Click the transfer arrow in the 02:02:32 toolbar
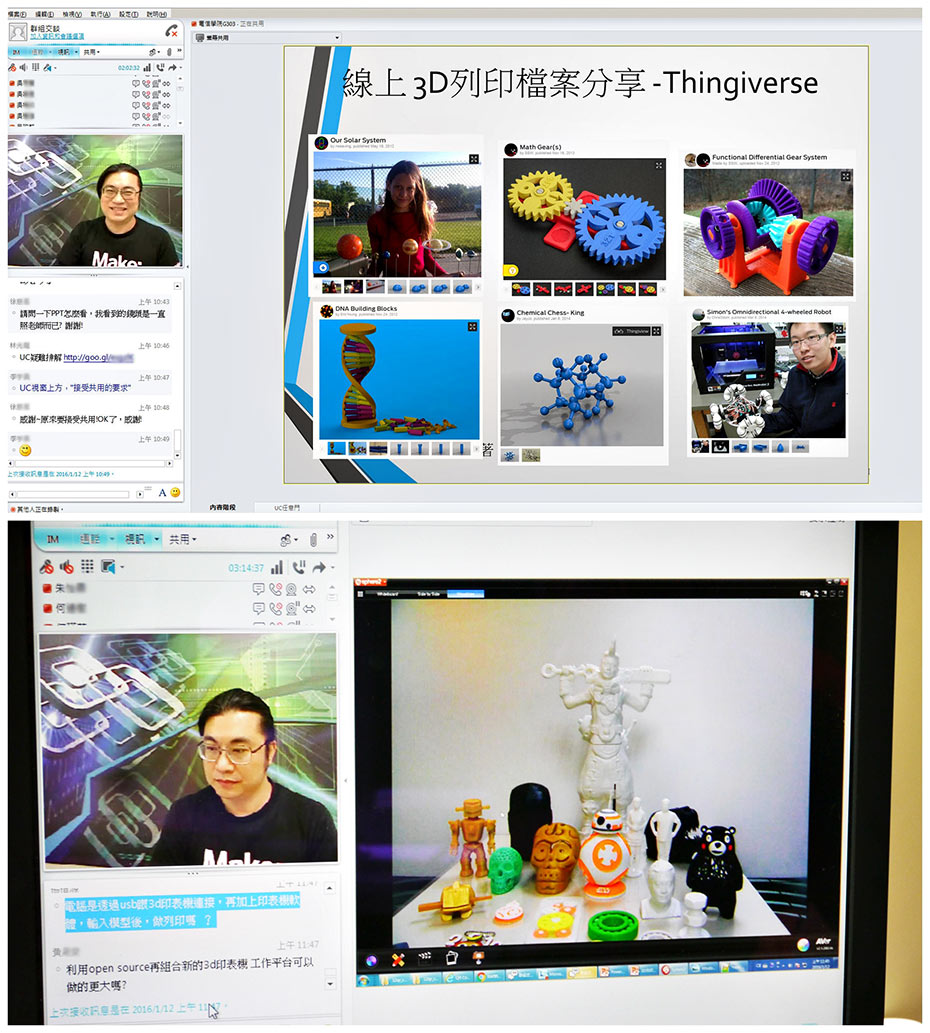The width and height of the screenshot is (930, 1033). (x=173, y=68)
